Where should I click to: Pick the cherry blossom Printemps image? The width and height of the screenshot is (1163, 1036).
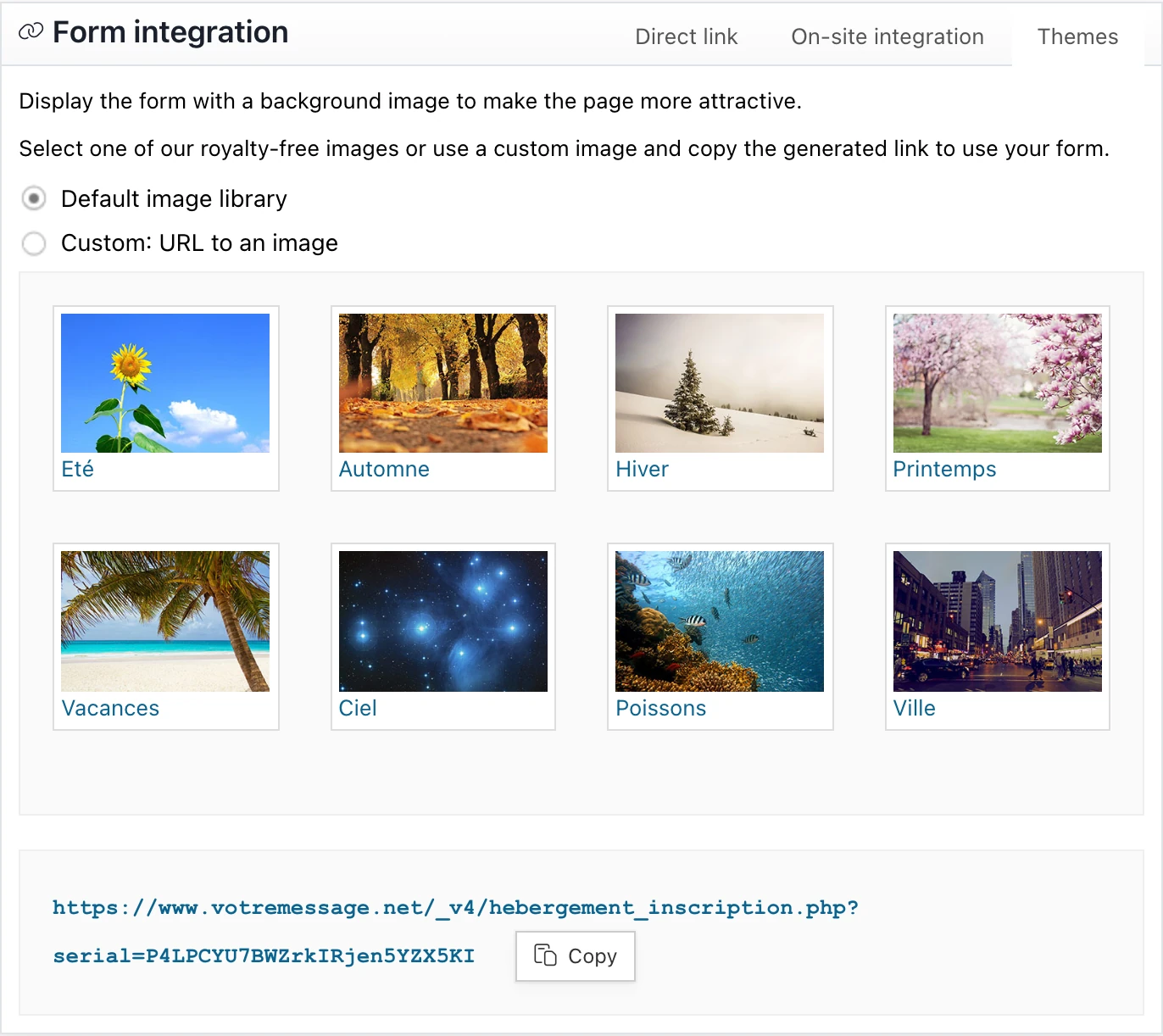pyautogui.click(x=997, y=382)
